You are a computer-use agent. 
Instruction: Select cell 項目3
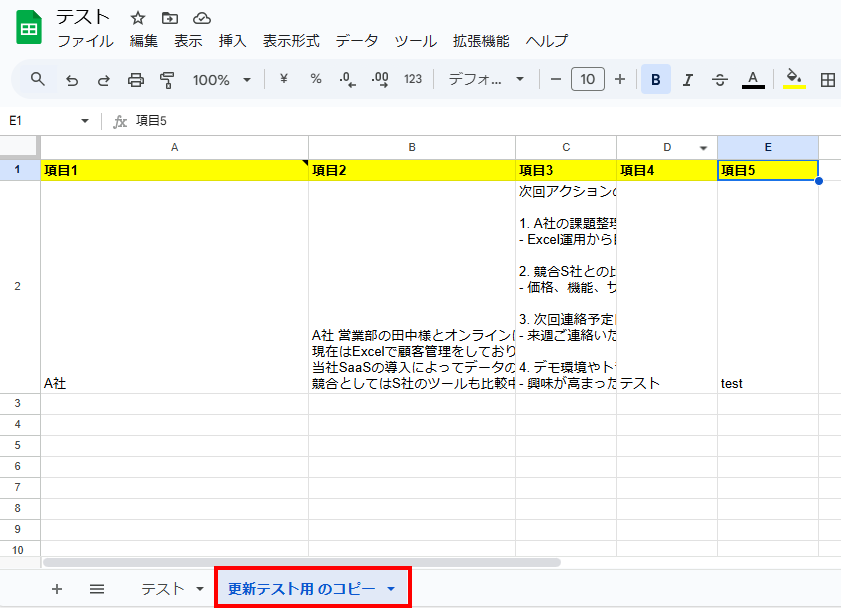click(566, 170)
